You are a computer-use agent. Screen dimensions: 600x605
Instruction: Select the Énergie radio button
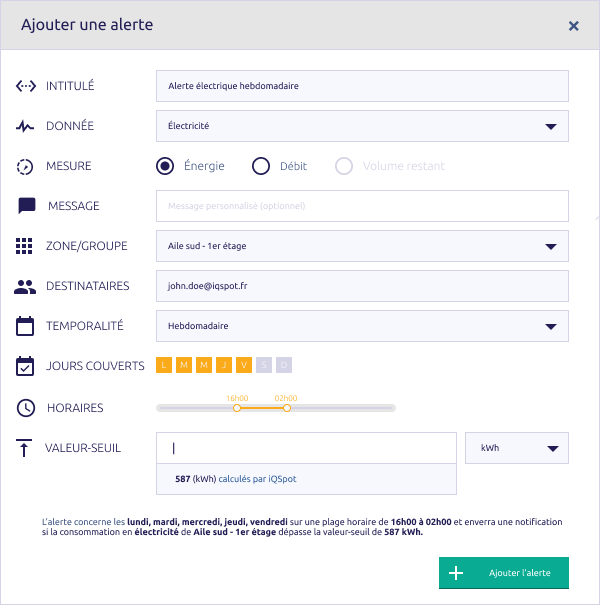tap(165, 166)
